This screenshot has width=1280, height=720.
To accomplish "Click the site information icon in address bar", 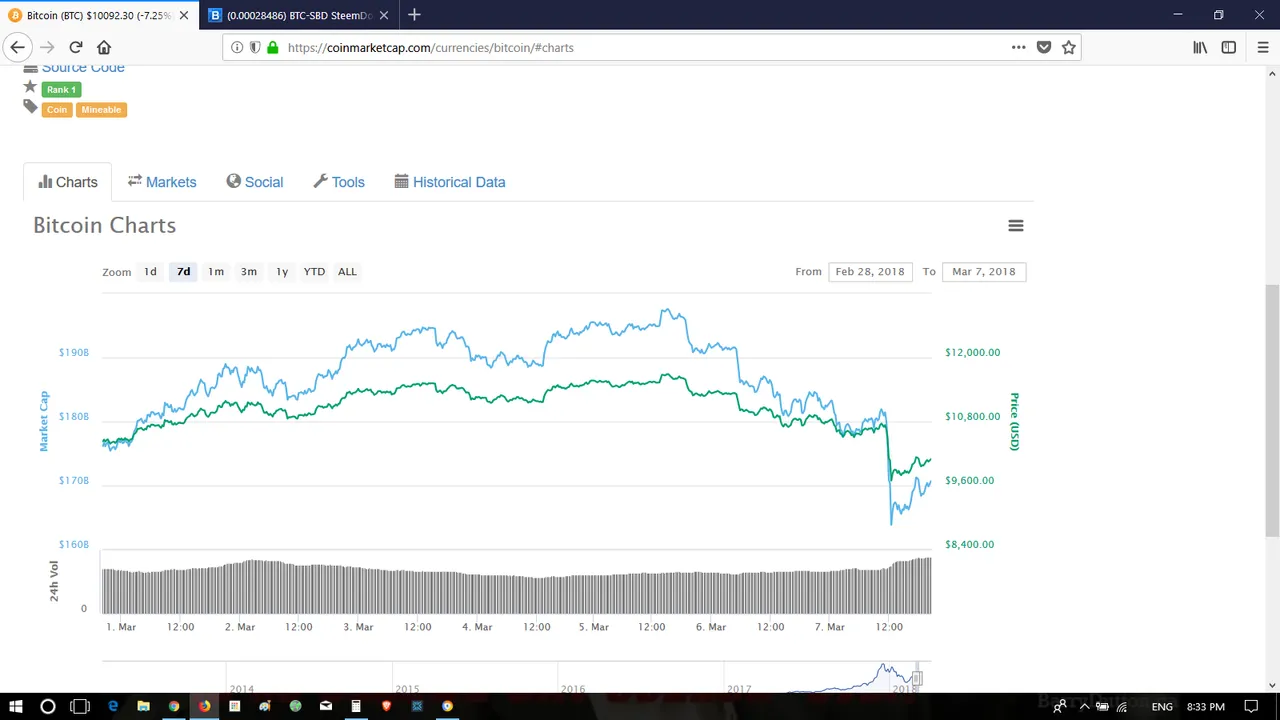I will [x=237, y=47].
